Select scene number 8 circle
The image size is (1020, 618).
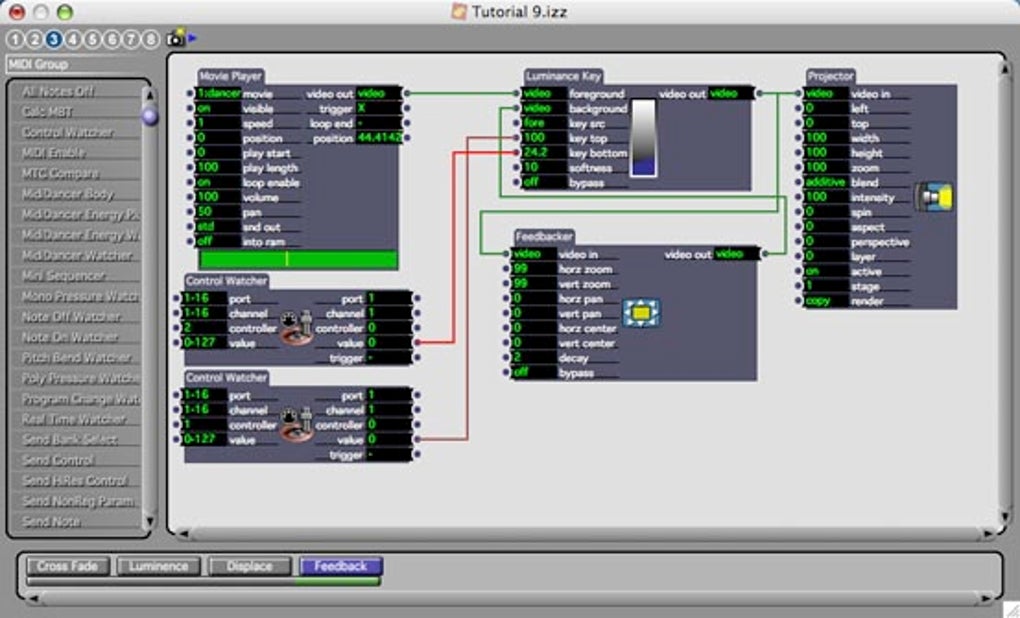point(150,40)
